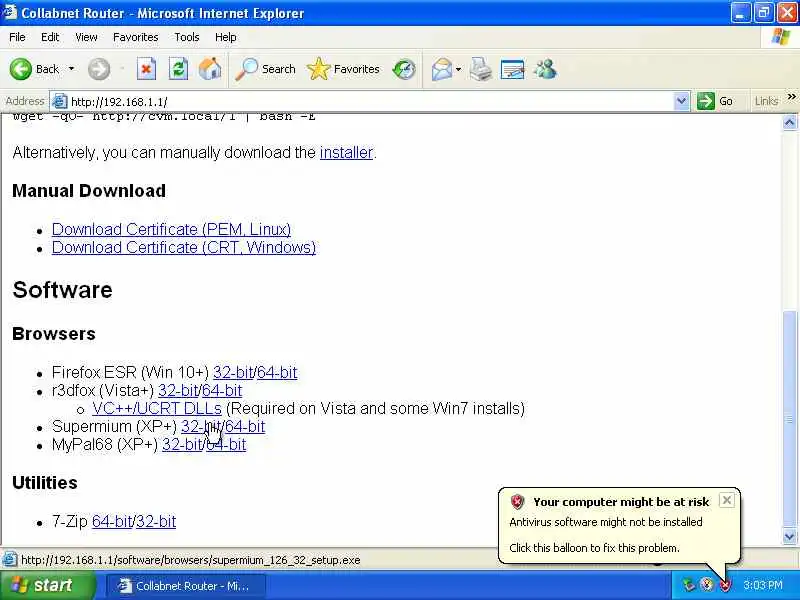Image resolution: width=800 pixels, height=600 pixels.
Task: Download Certificate (CRT, Windows) link
Action: [x=184, y=247]
